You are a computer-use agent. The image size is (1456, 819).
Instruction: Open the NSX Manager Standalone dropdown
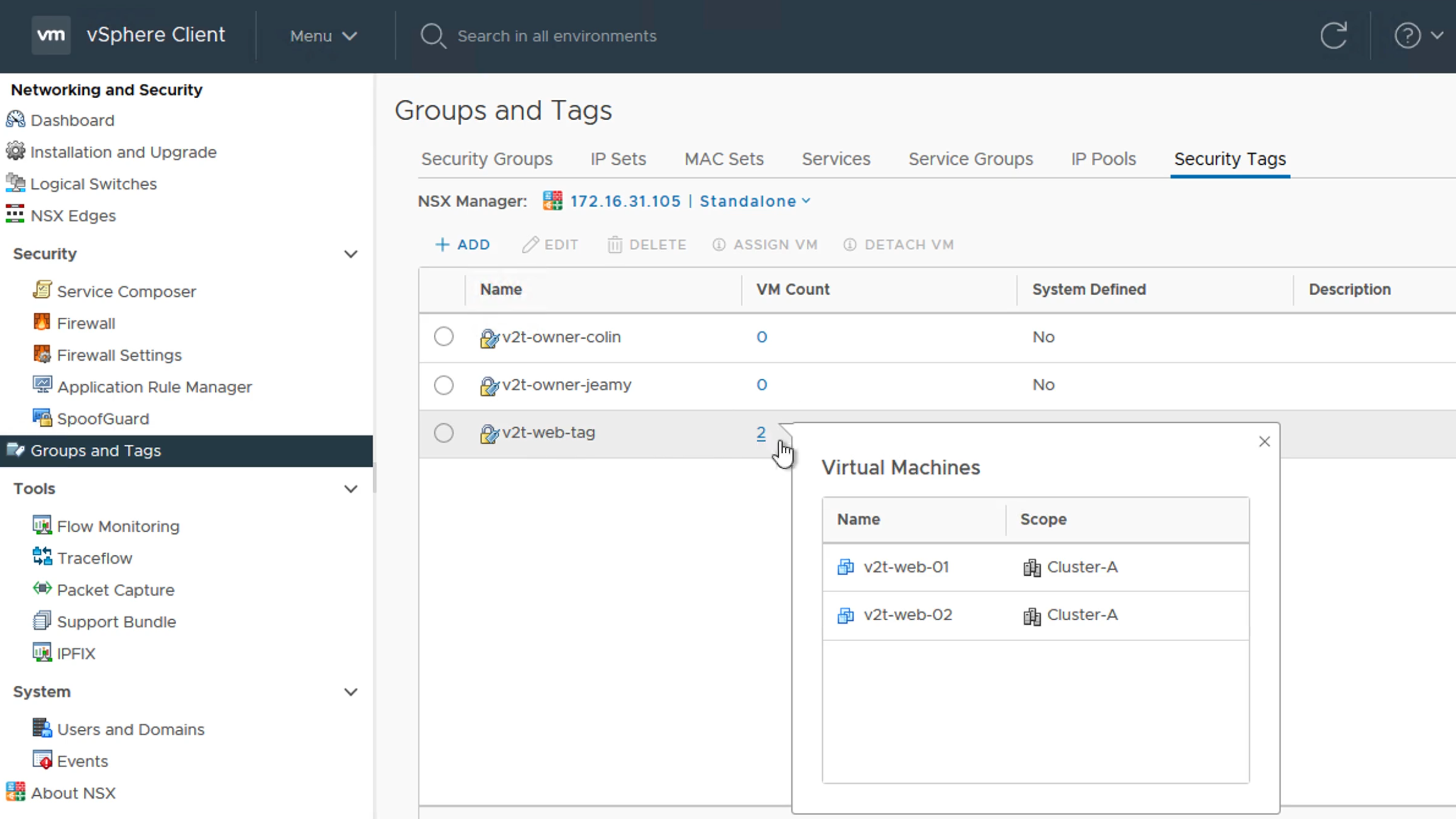(x=755, y=201)
